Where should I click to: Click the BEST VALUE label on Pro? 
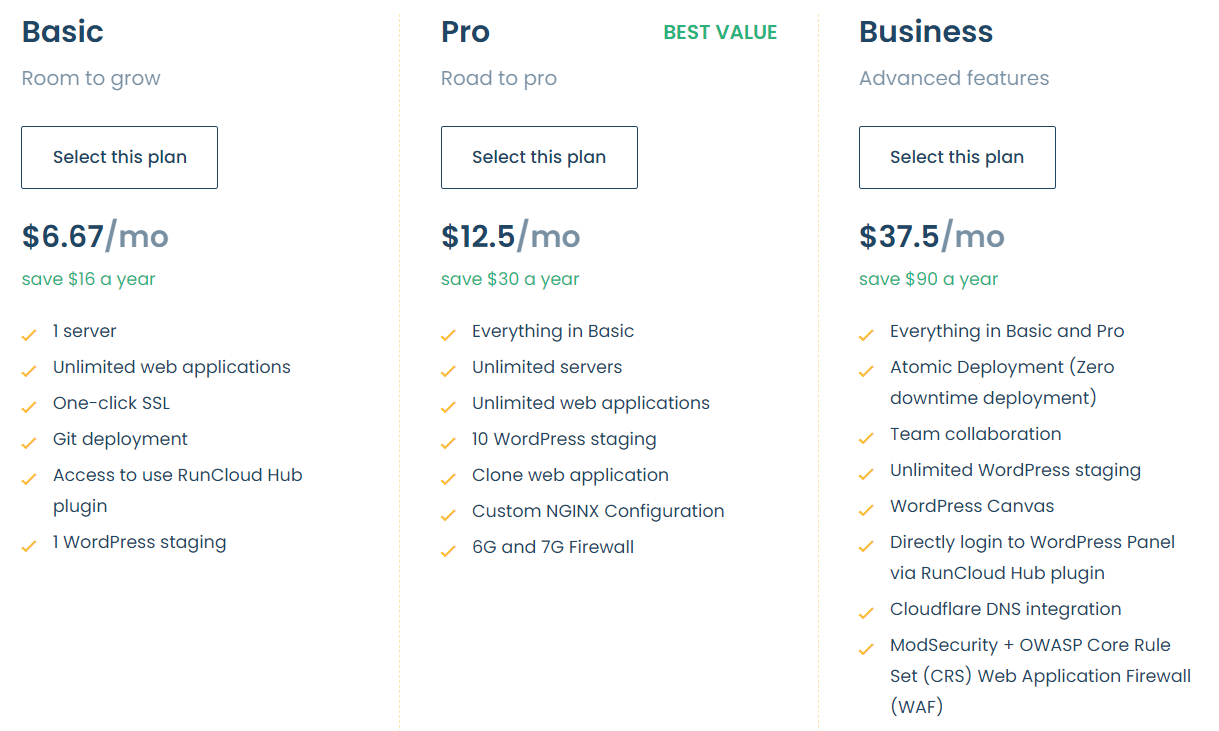720,32
